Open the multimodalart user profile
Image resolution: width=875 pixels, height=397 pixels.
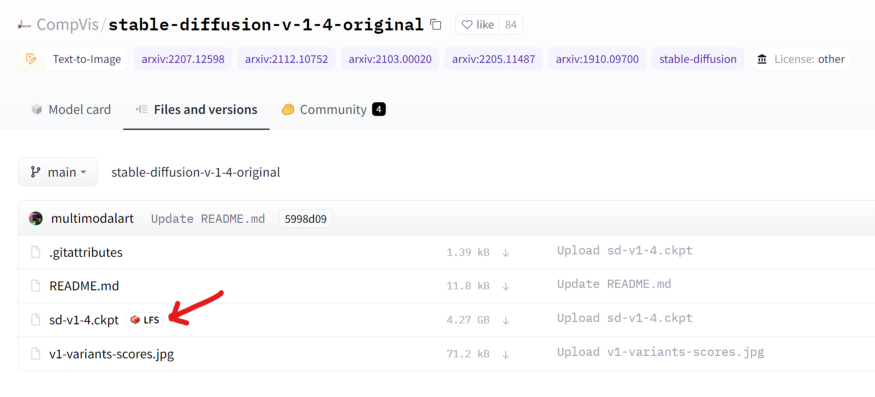pos(92,218)
